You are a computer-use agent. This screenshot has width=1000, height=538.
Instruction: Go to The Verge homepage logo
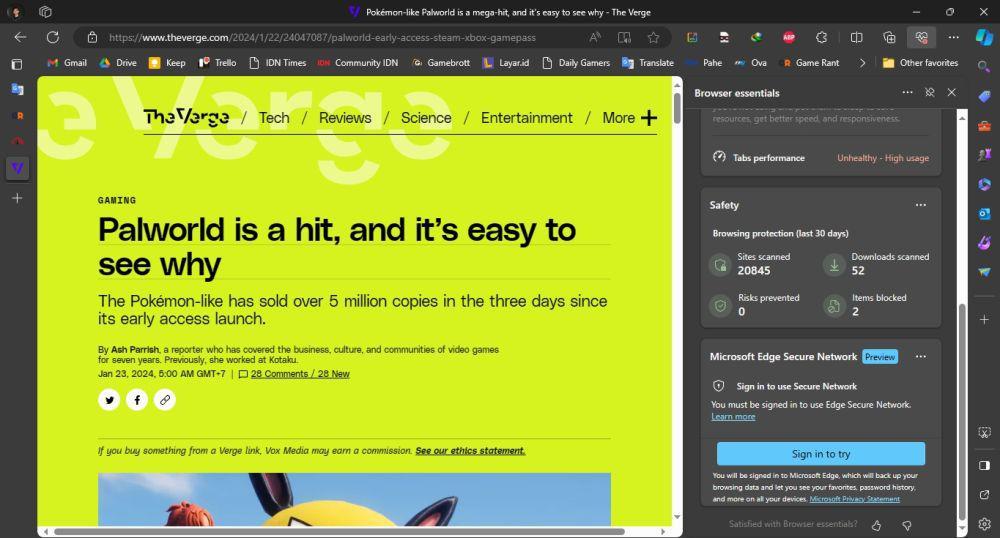(x=186, y=117)
